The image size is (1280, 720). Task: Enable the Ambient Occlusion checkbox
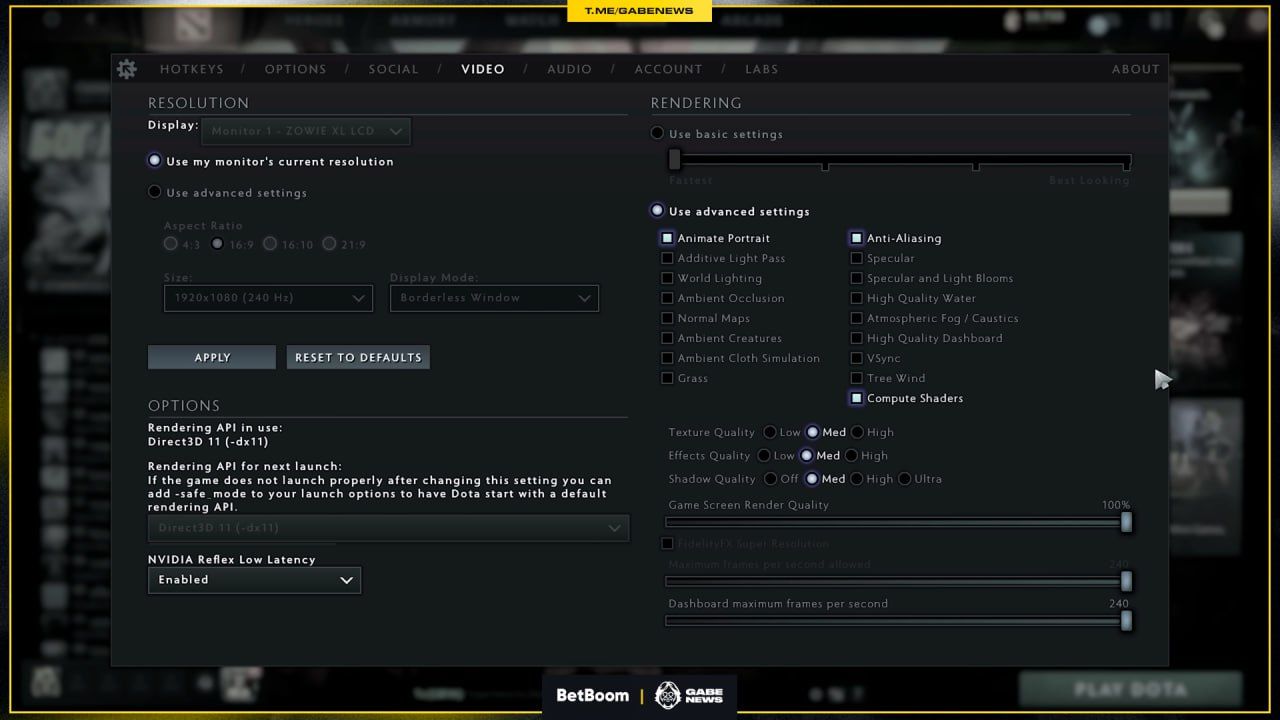[x=667, y=298]
